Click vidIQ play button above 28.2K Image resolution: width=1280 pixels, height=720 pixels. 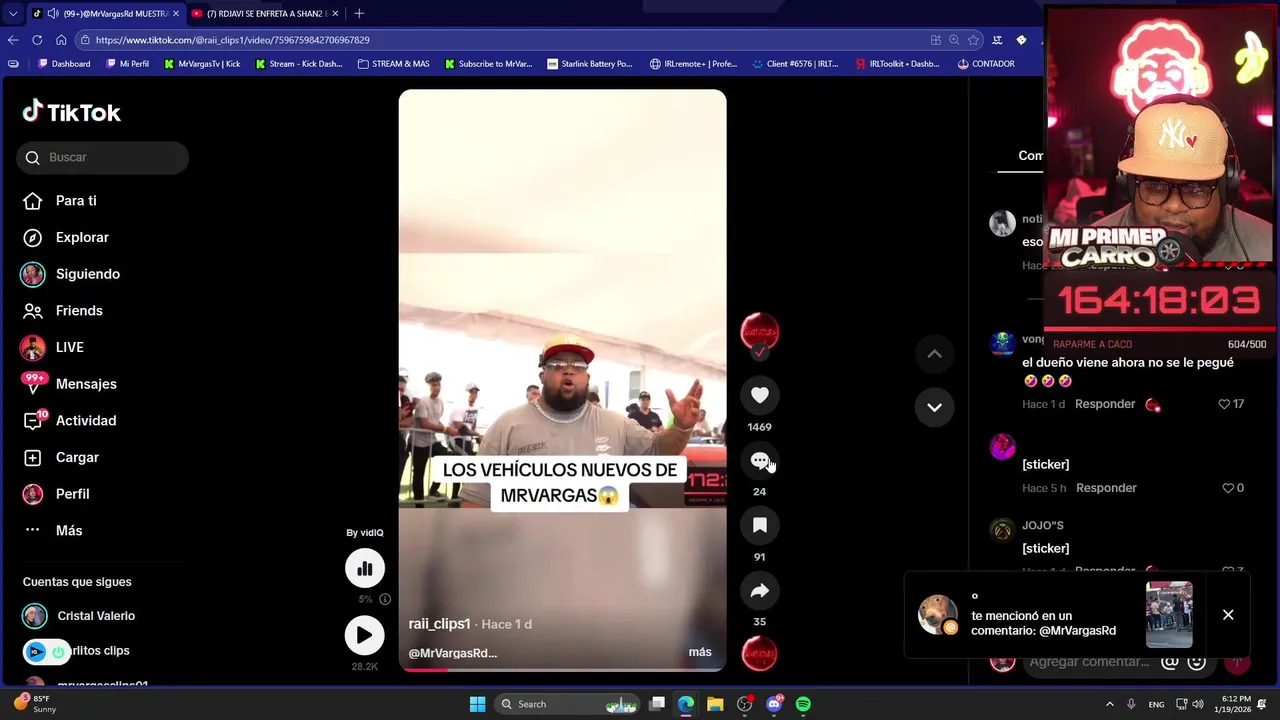(x=365, y=635)
